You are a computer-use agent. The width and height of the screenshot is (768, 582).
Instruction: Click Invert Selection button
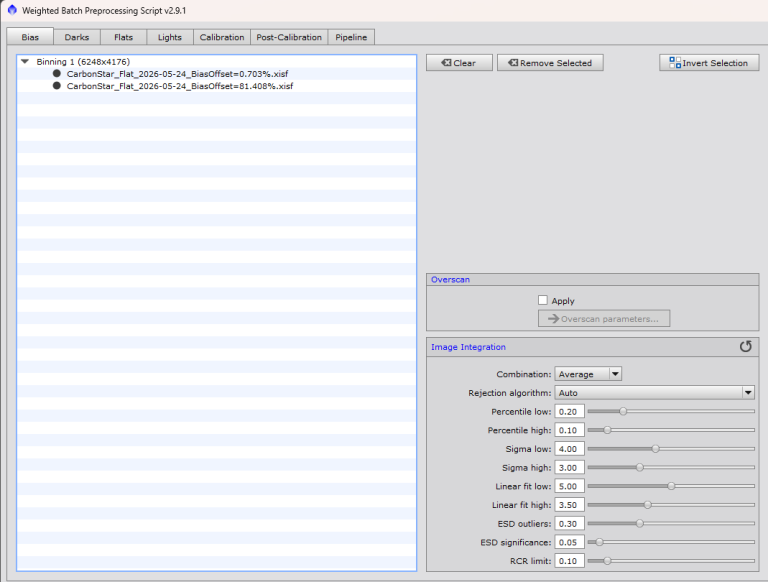709,63
